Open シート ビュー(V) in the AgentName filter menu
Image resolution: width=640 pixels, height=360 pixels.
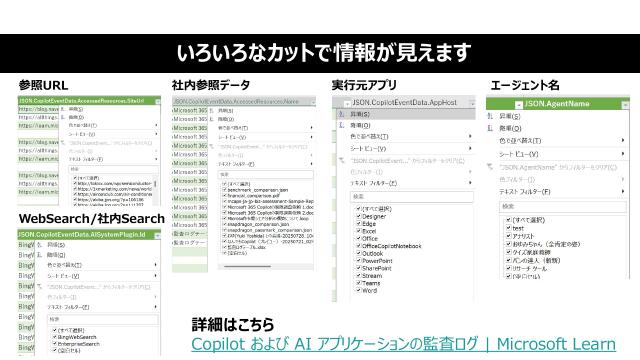[x=519, y=154]
